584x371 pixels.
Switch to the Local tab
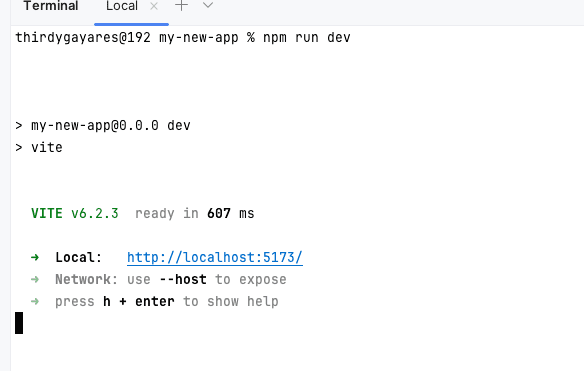click(x=122, y=6)
